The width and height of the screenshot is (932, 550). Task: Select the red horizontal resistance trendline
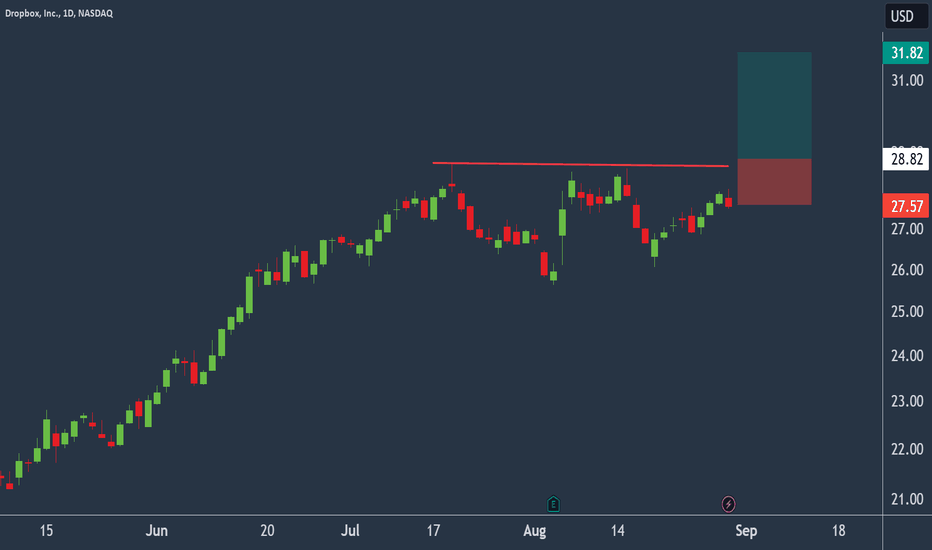click(580, 164)
